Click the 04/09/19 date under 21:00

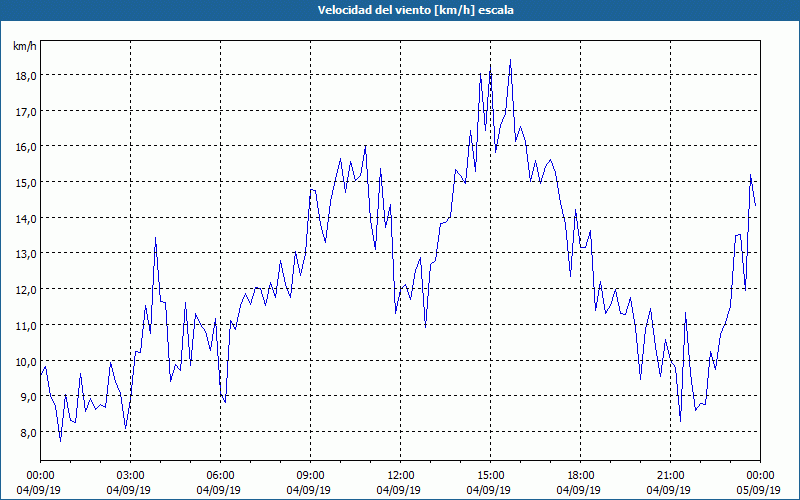(x=668, y=490)
